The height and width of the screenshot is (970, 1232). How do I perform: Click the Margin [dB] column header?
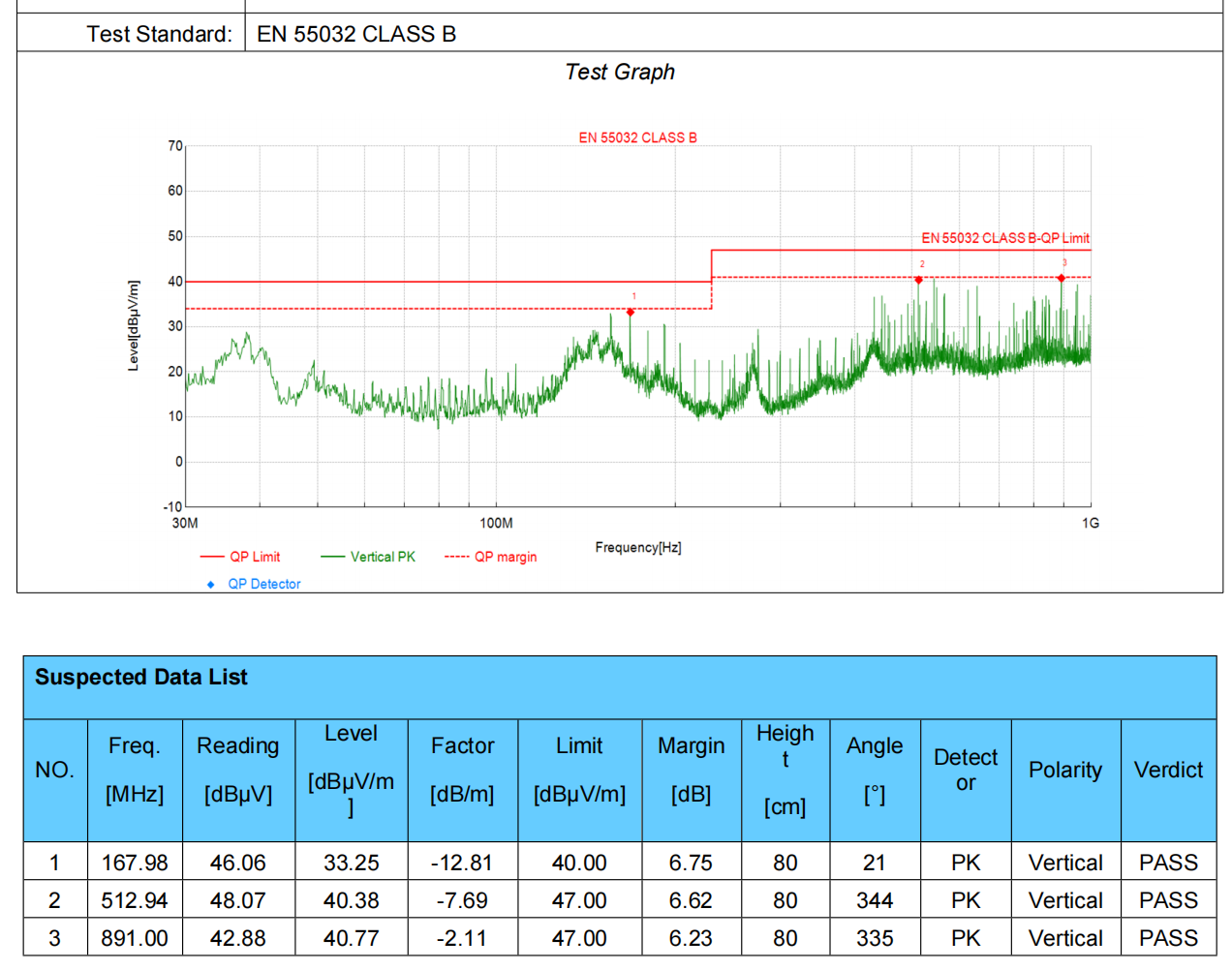coord(691,771)
